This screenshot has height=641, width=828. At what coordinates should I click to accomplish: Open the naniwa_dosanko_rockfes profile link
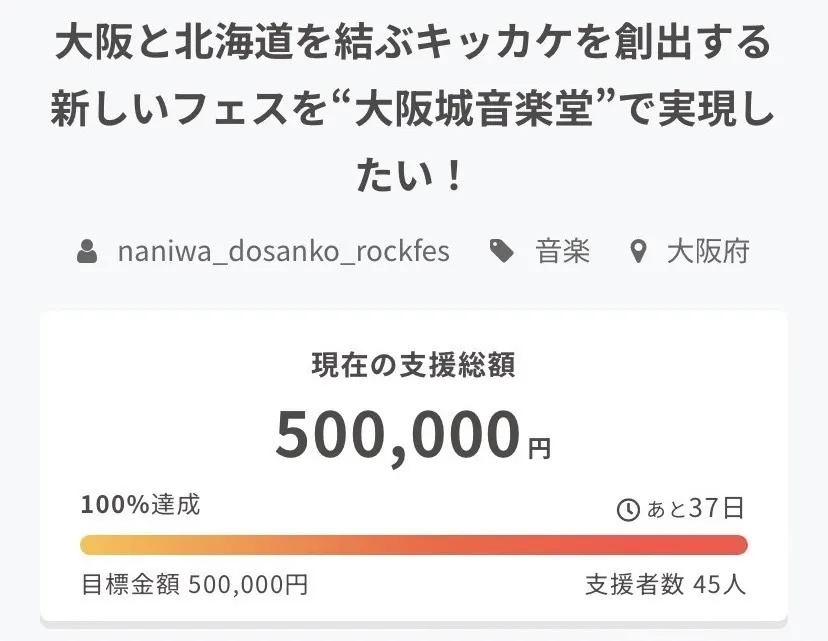[283, 252]
